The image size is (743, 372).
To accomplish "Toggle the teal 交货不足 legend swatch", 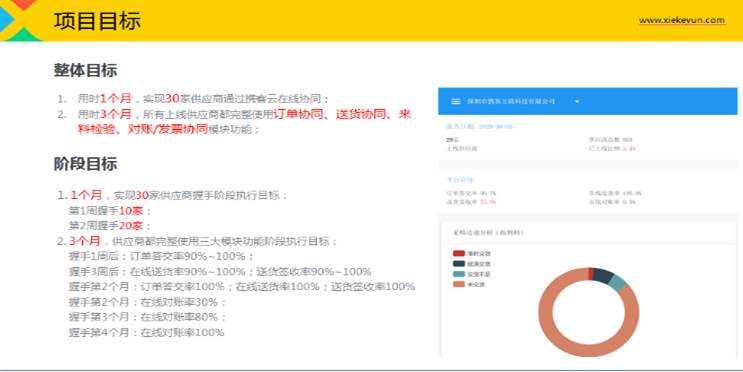I will (458, 274).
